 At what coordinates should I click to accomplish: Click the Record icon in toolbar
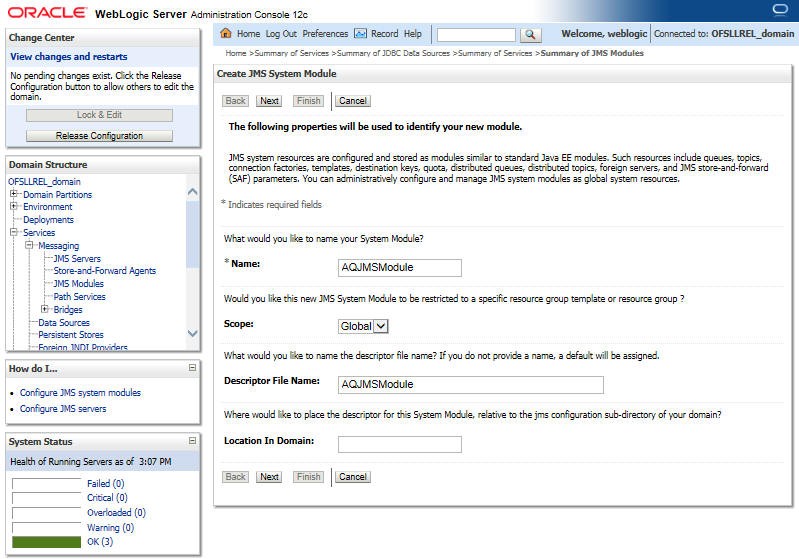pos(360,34)
